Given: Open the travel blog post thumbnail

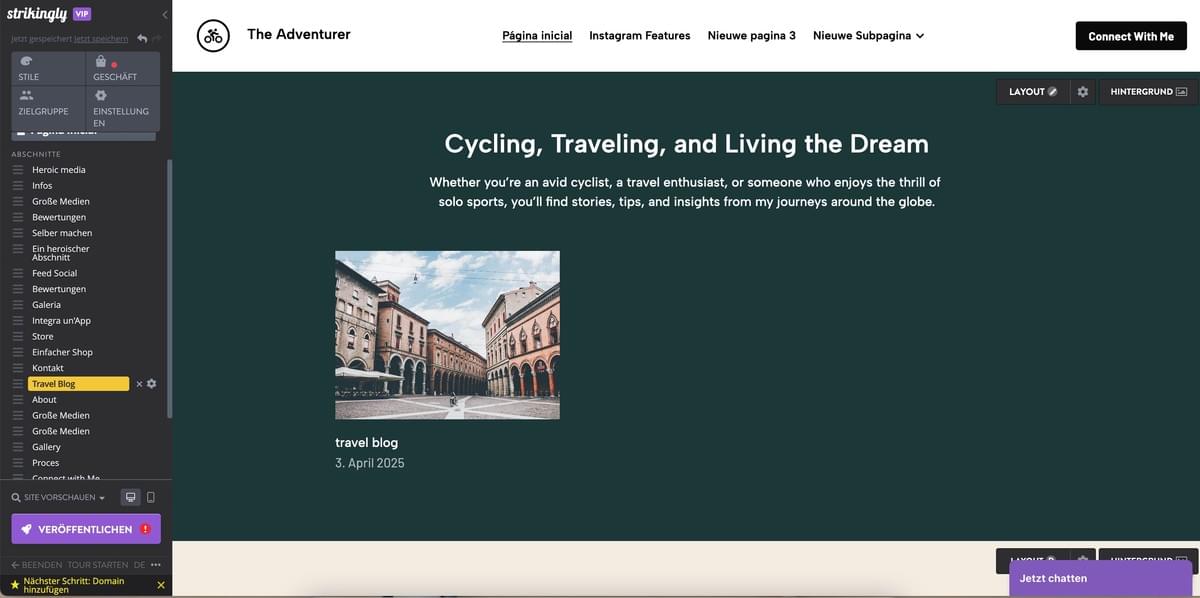Looking at the screenshot, I should tap(447, 335).
